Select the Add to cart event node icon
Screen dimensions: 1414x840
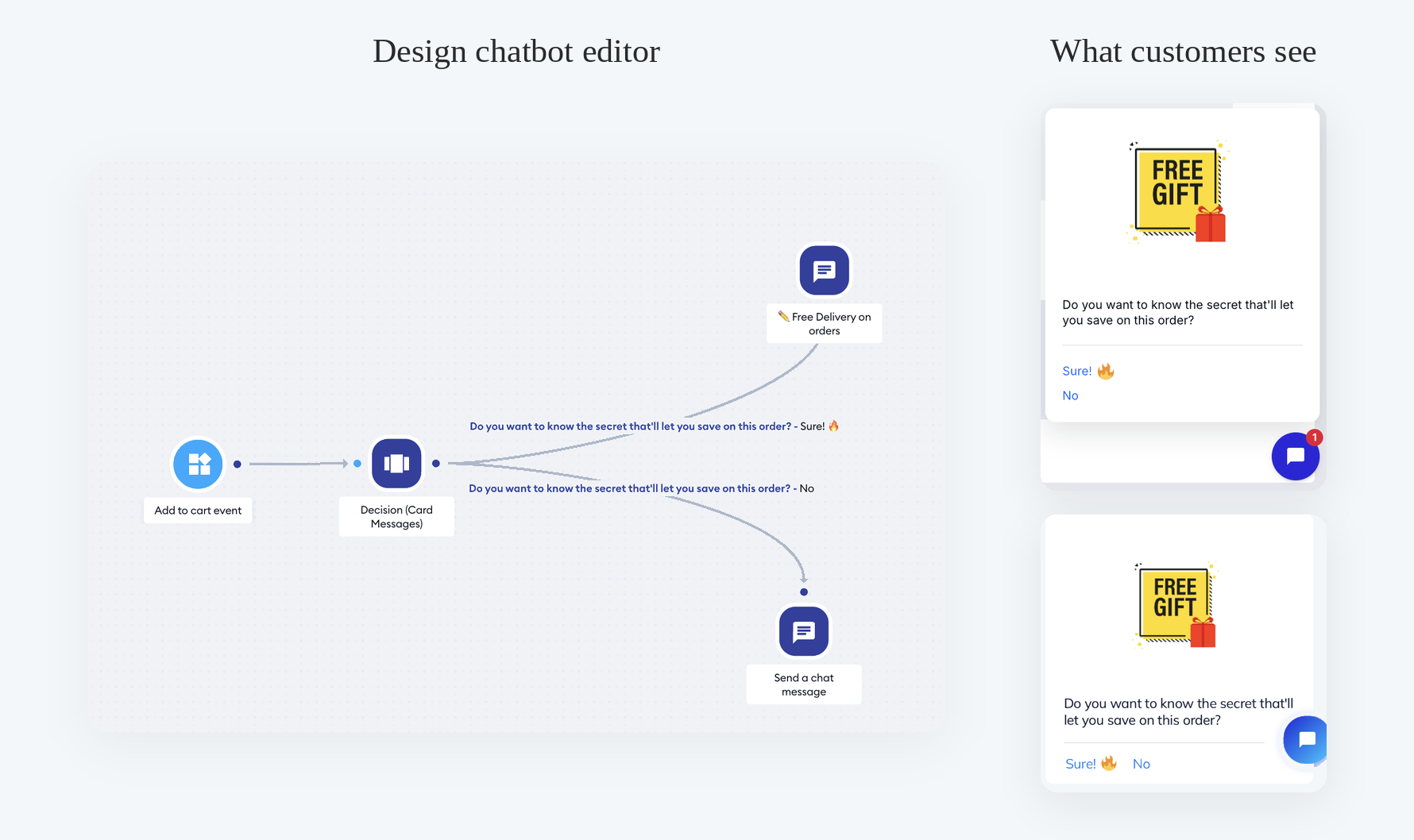click(x=198, y=464)
